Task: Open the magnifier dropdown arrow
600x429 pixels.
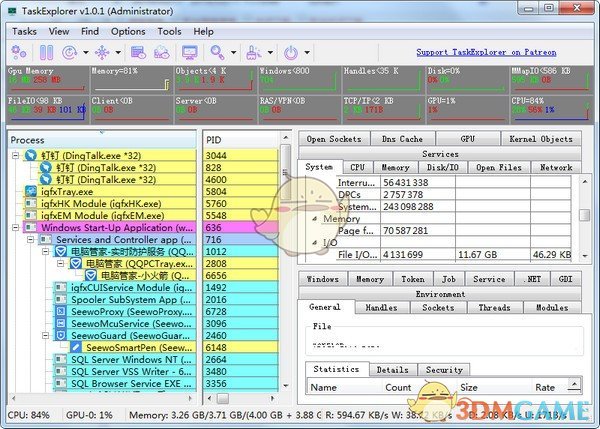Action: (x=233, y=52)
